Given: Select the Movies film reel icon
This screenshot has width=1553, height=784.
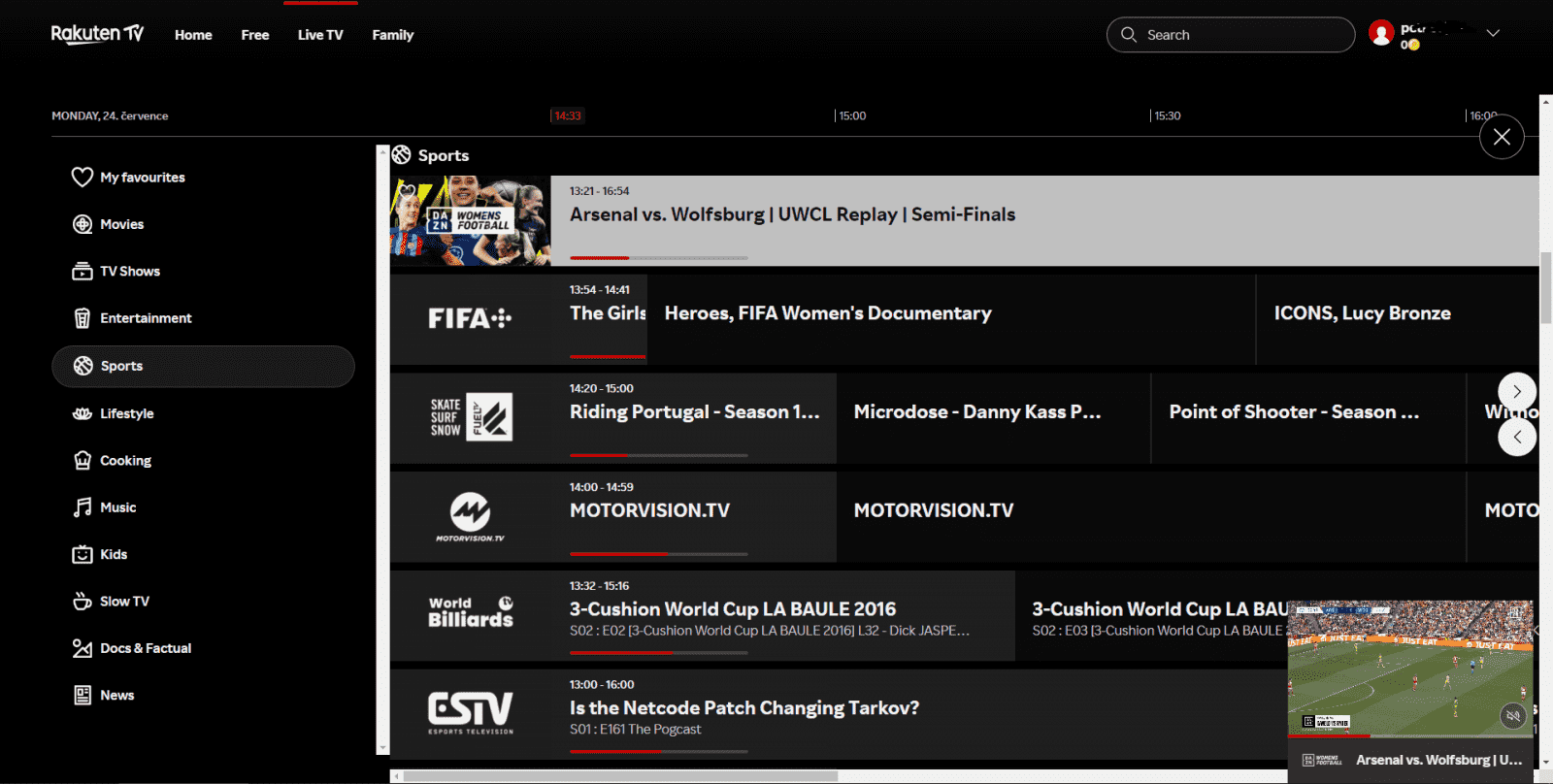Looking at the screenshot, I should (x=83, y=224).
